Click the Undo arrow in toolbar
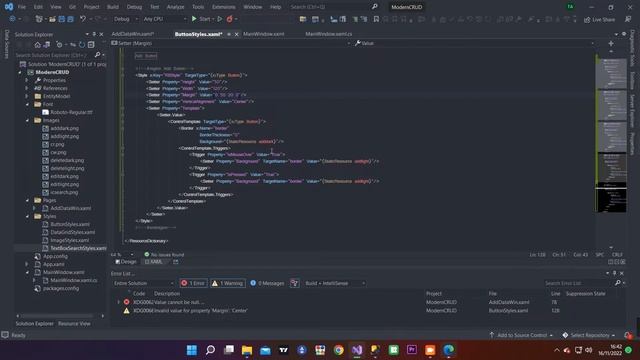The image size is (640, 360). 83,19
